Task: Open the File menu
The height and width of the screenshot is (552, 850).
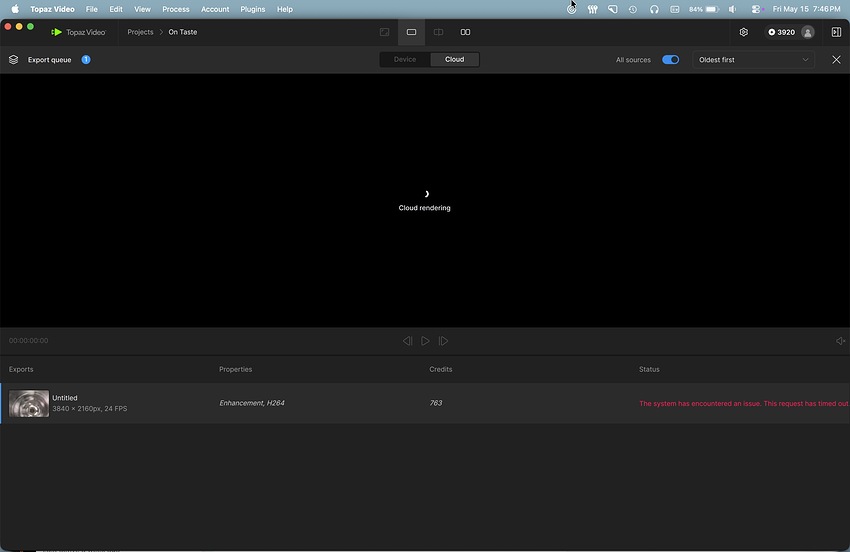Action: point(92,9)
